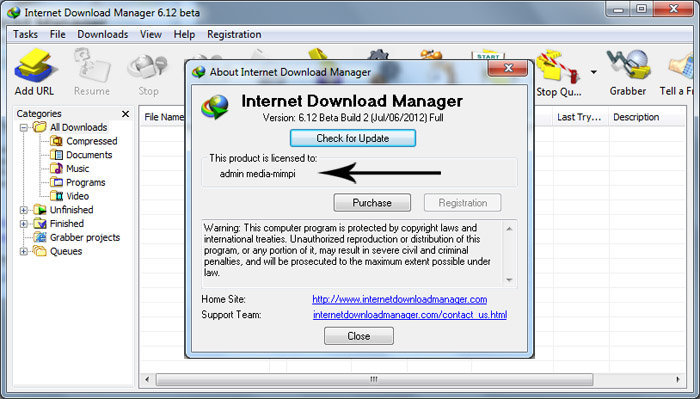Click the Purchase button

pos(372,203)
